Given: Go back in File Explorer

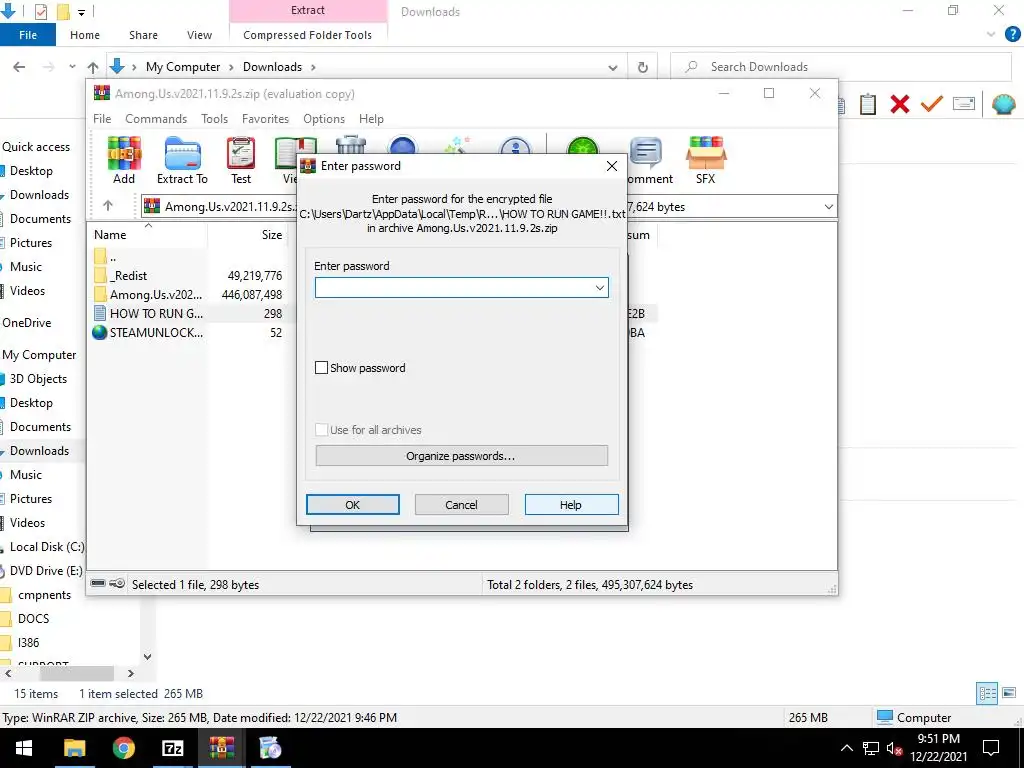Looking at the screenshot, I should (x=19, y=67).
